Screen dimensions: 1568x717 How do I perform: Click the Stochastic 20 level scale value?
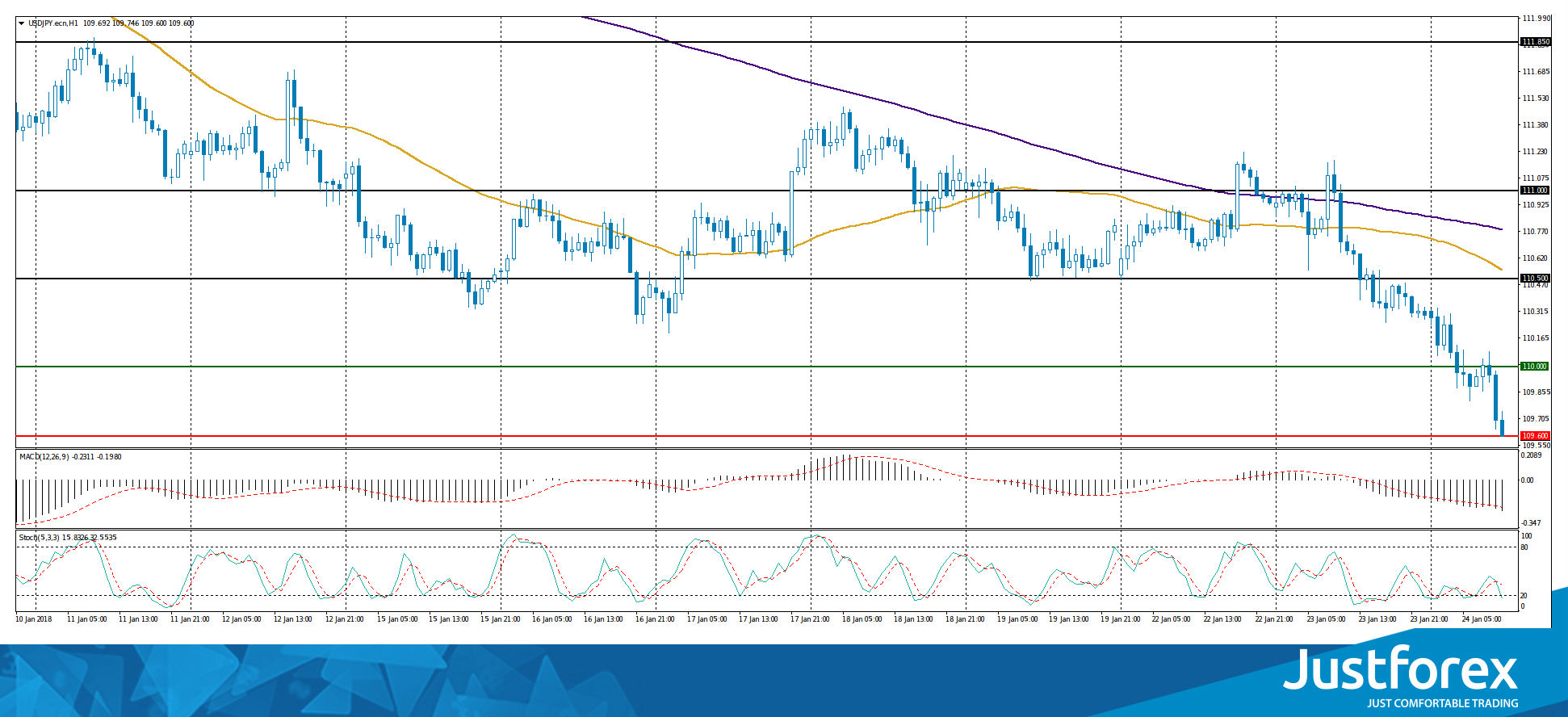(1524, 596)
